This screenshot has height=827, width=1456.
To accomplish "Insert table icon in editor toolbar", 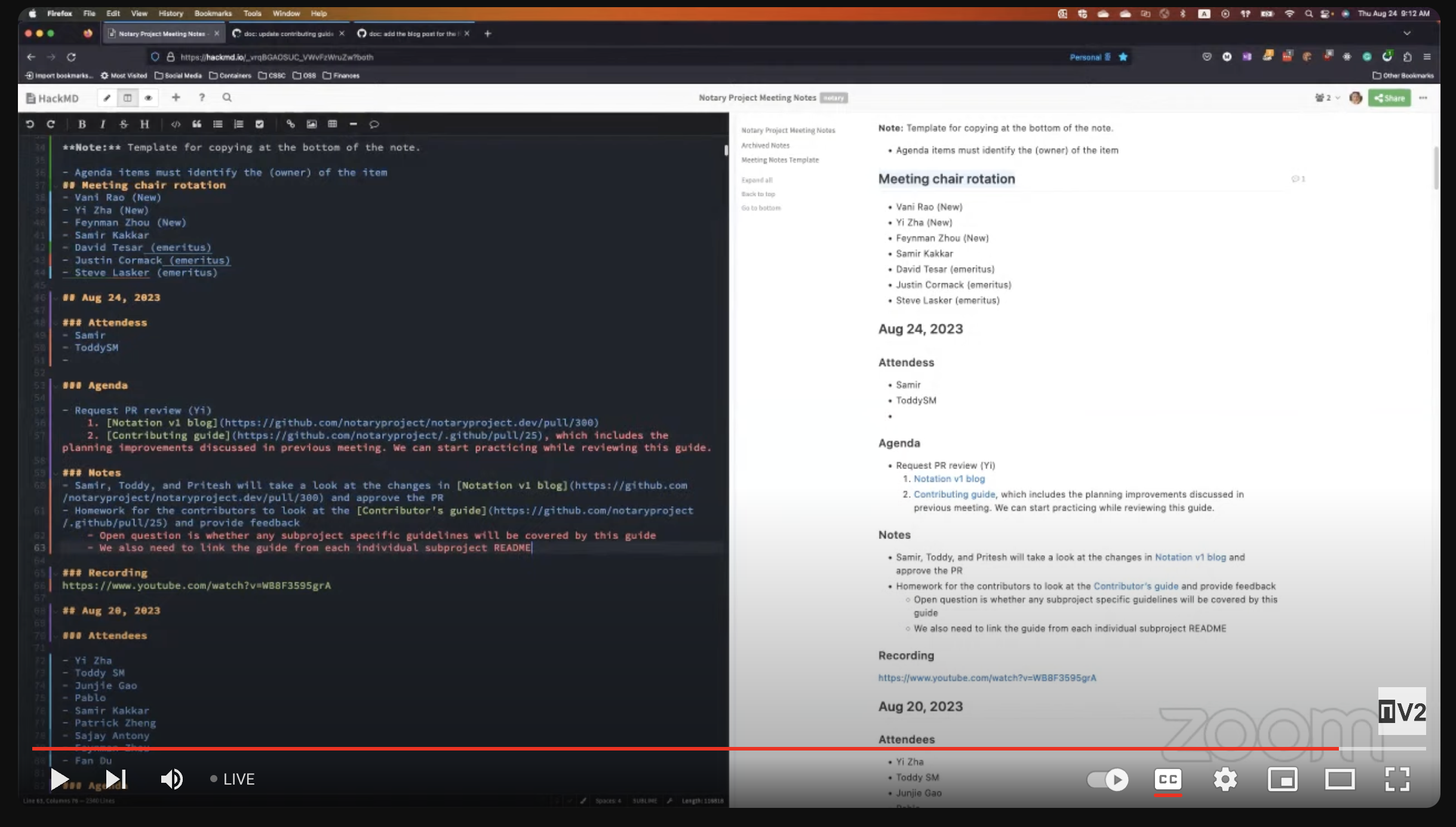I will tap(332, 124).
